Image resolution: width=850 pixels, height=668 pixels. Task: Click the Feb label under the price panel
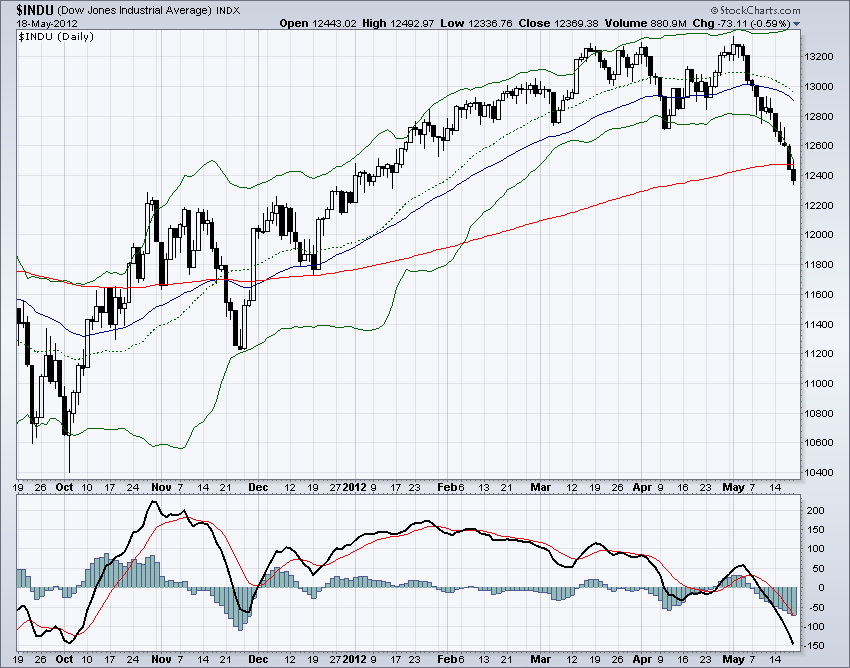[x=447, y=487]
